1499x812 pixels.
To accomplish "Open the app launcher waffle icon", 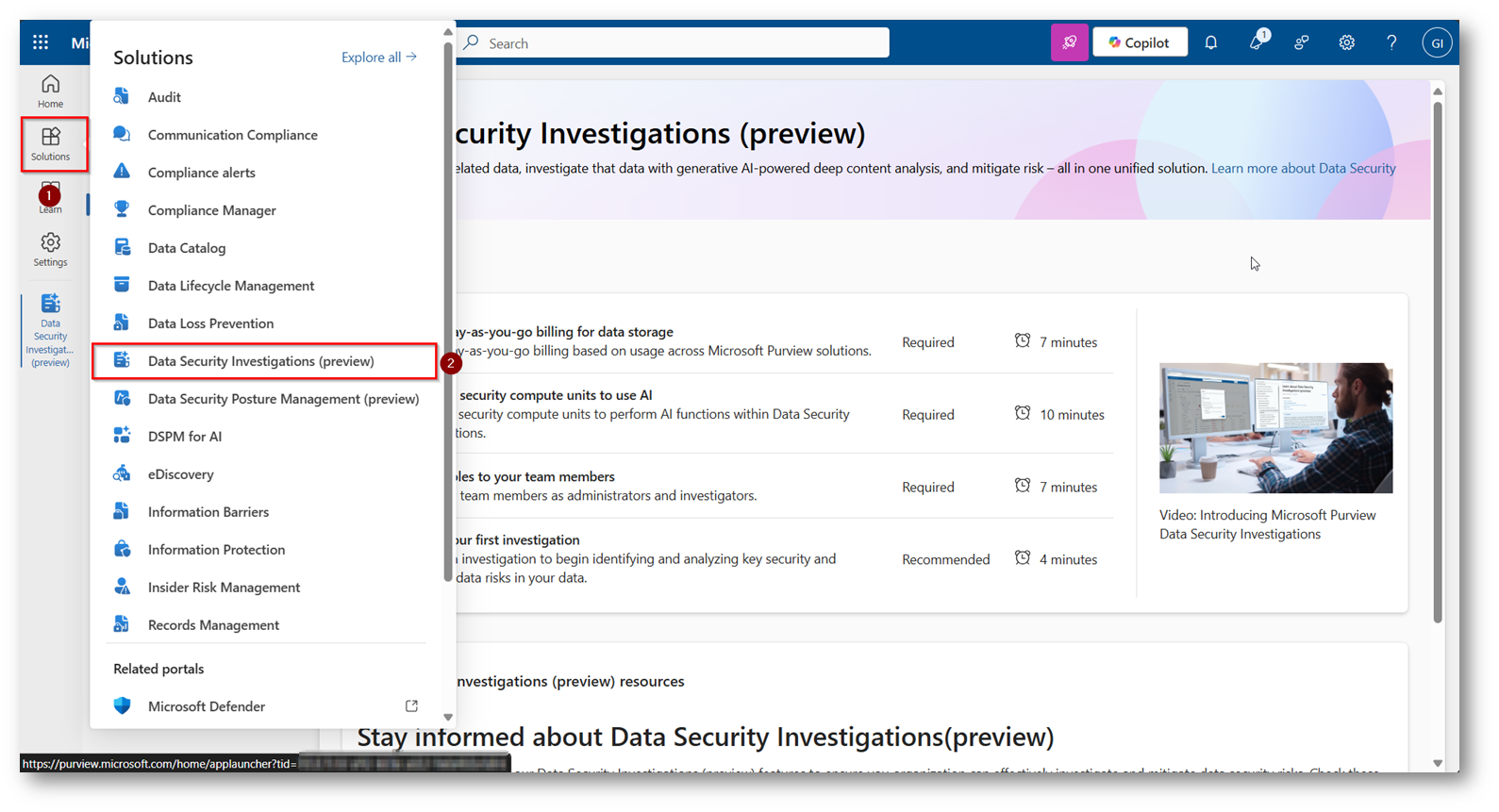I will pos(41,42).
